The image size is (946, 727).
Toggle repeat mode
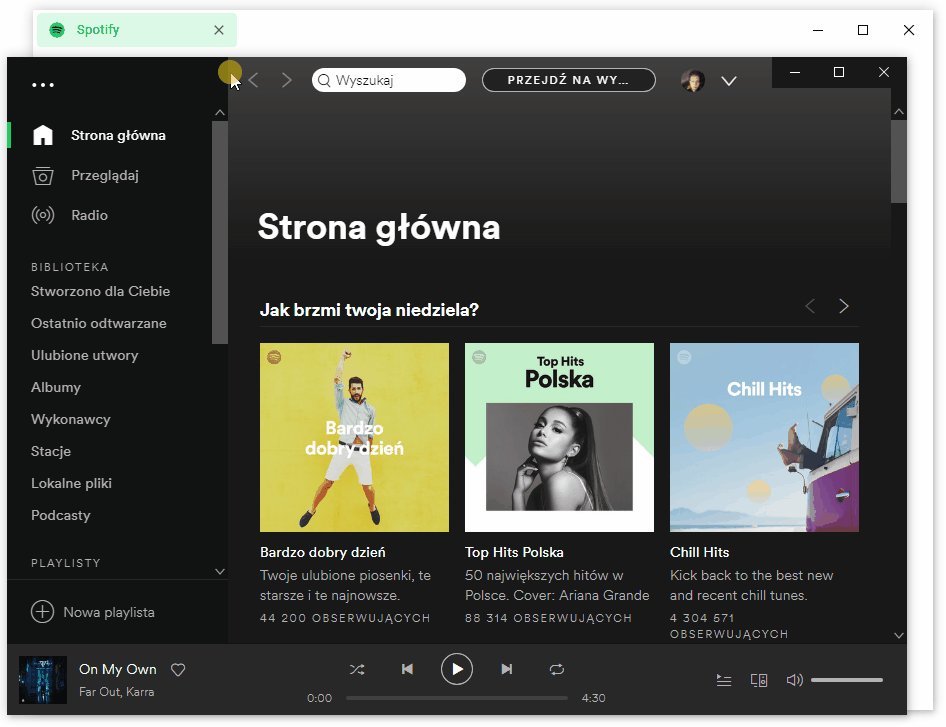pos(557,669)
